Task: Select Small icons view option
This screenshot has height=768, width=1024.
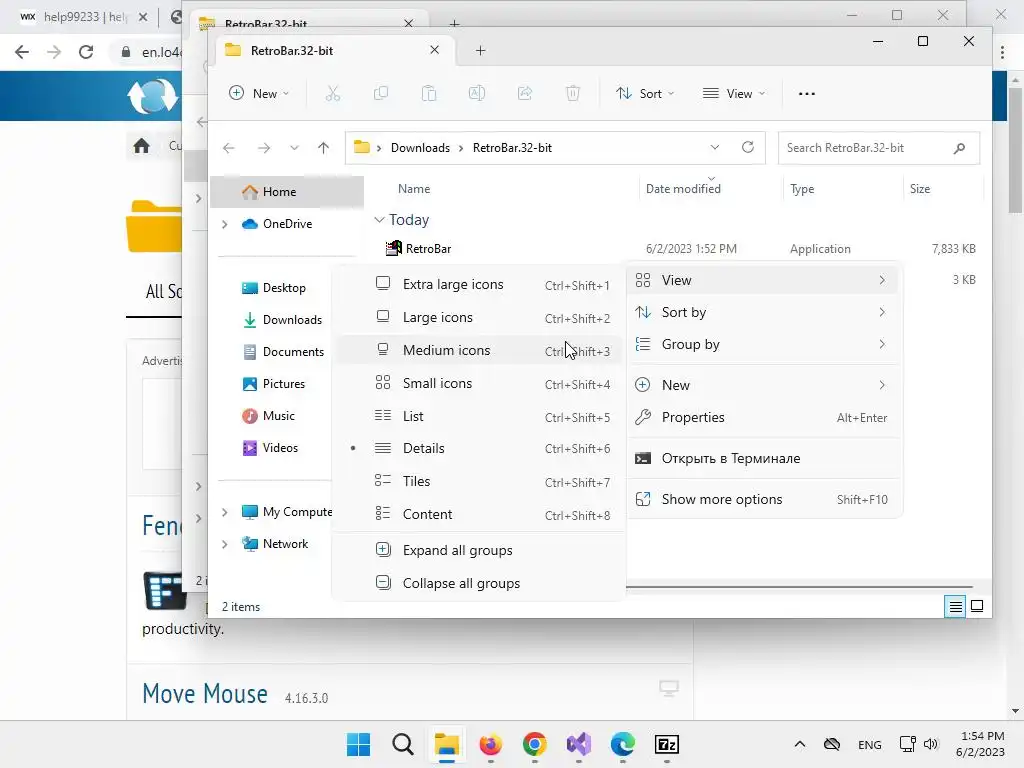Action: pyautogui.click(x=481, y=383)
